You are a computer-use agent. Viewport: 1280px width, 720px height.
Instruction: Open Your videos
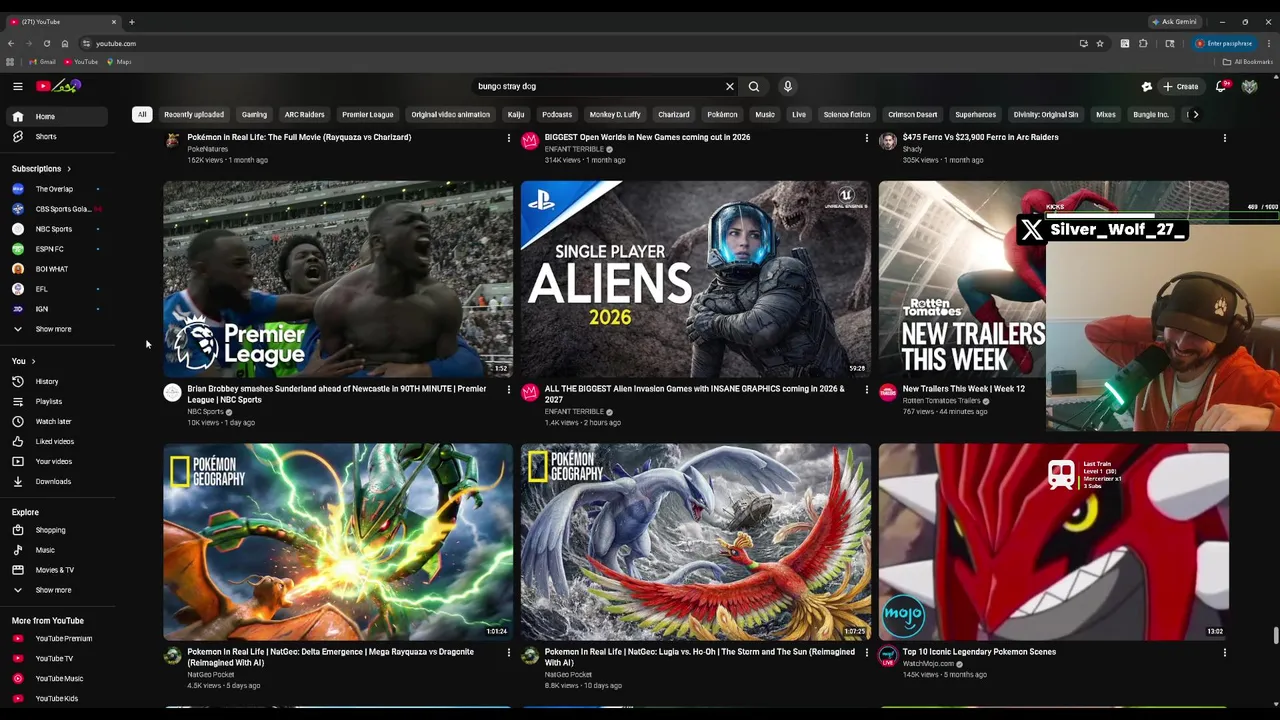coord(58,461)
